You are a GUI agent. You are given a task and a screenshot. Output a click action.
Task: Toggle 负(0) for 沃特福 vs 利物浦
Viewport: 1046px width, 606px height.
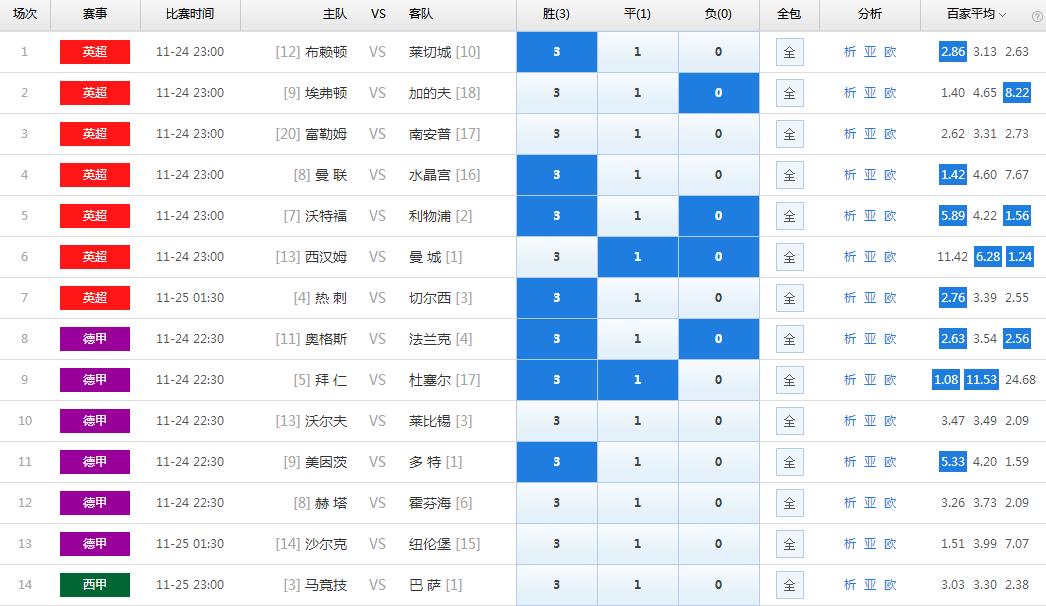point(718,216)
